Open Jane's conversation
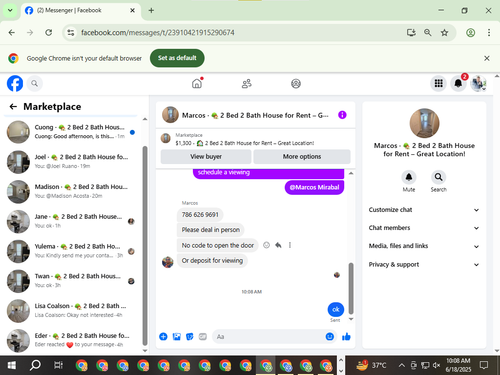 (x=72, y=221)
